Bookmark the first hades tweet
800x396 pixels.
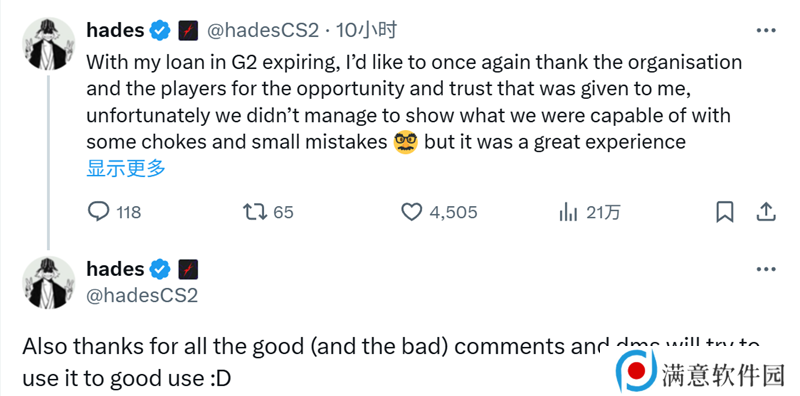724,212
